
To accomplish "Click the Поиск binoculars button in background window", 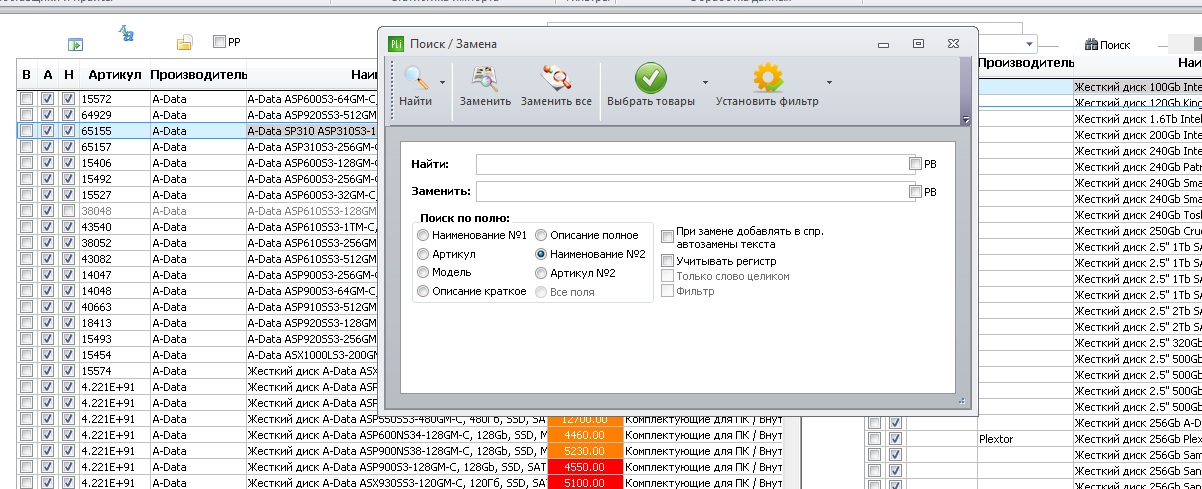I will pyautogui.click(x=1107, y=45).
